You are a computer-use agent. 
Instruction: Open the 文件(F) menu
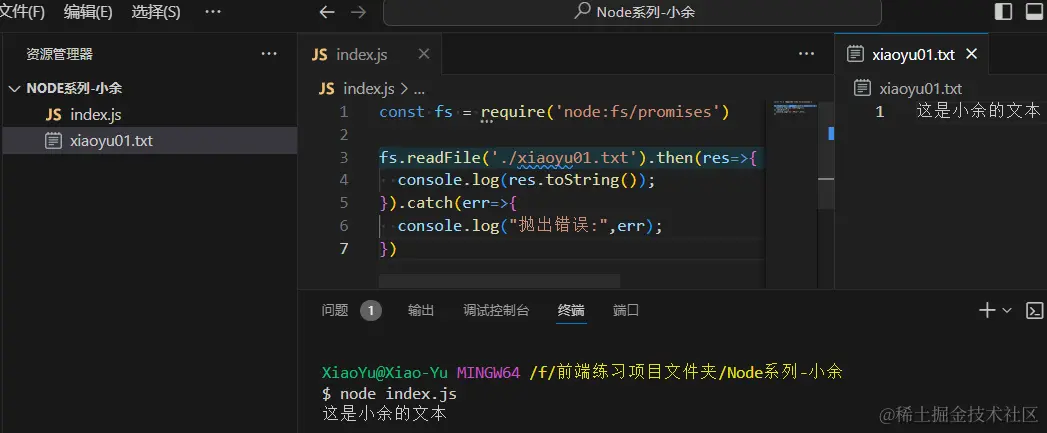22,12
